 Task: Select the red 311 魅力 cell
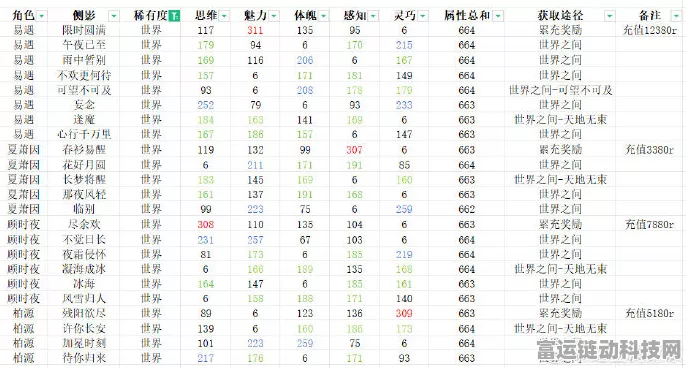click(255, 30)
